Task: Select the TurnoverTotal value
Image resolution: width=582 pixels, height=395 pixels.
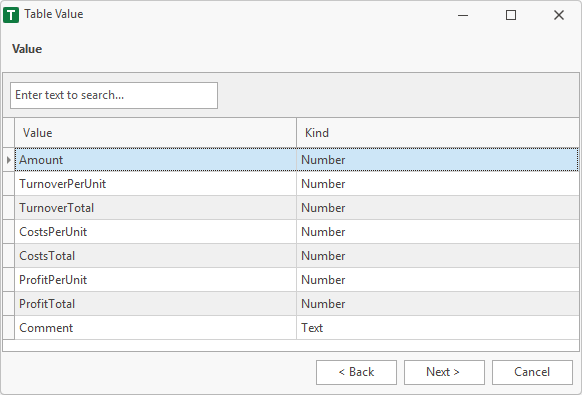Action: click(156, 208)
